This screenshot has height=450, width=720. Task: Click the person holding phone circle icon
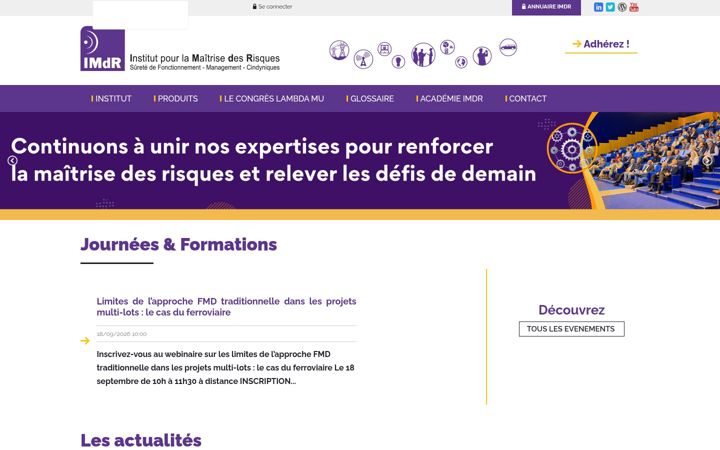pyautogui.click(x=482, y=56)
